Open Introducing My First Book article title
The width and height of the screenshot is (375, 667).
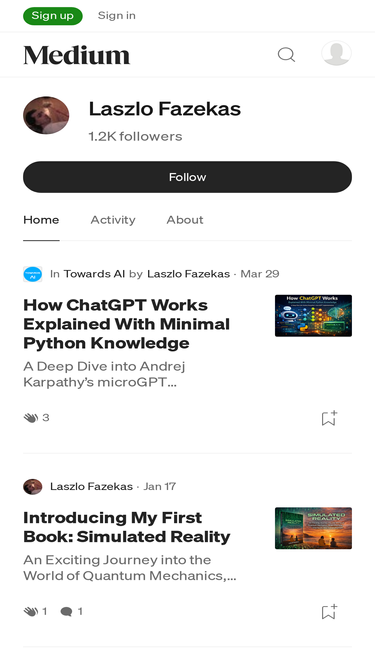127,527
